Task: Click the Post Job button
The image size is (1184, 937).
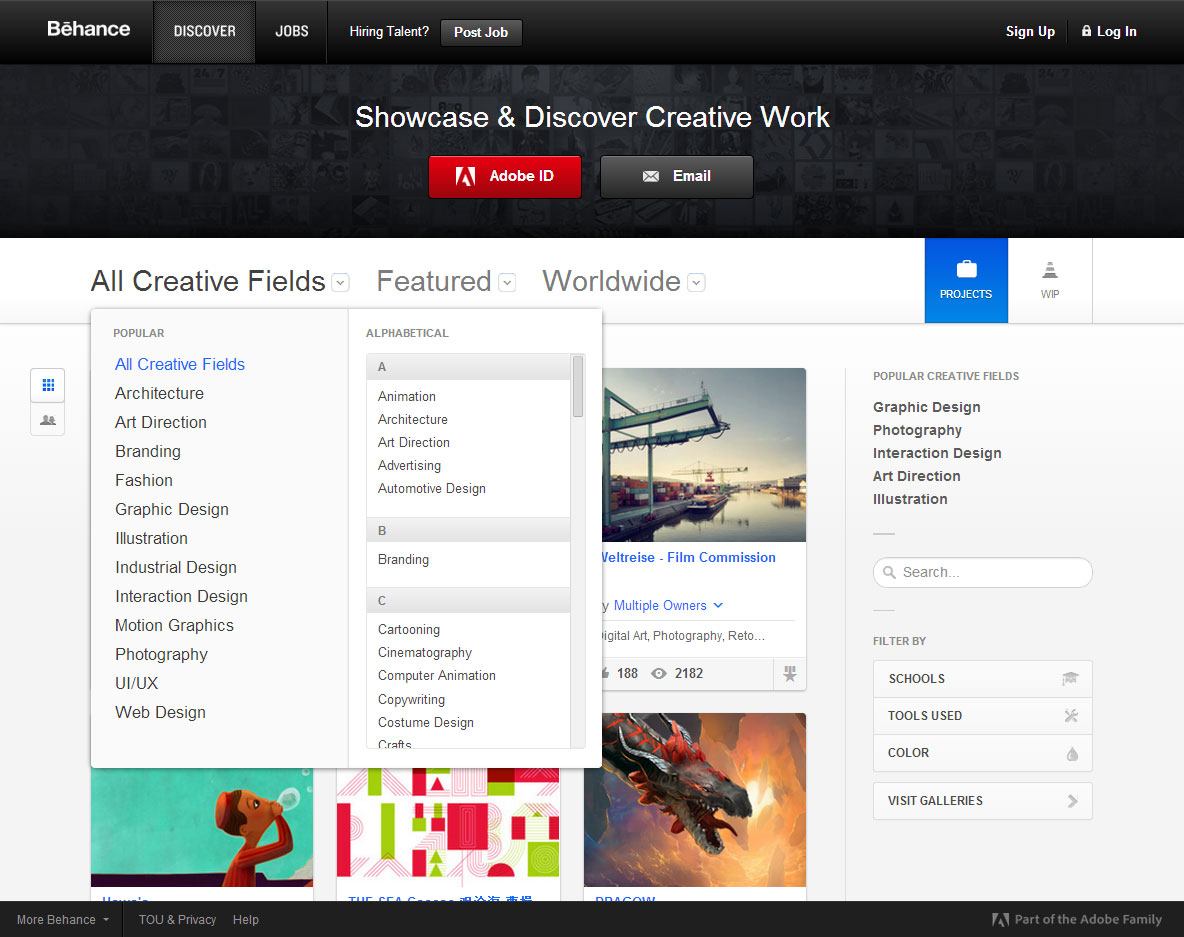Action: (x=481, y=32)
